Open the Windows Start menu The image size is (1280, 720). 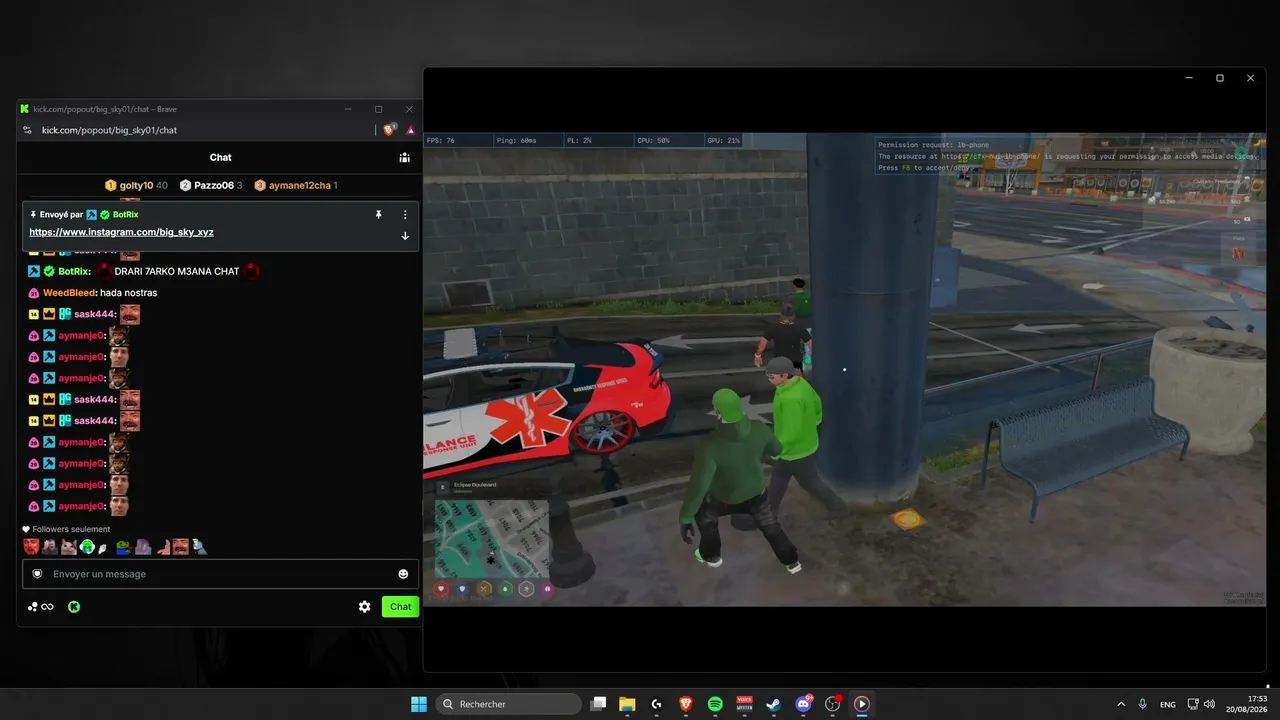click(419, 704)
